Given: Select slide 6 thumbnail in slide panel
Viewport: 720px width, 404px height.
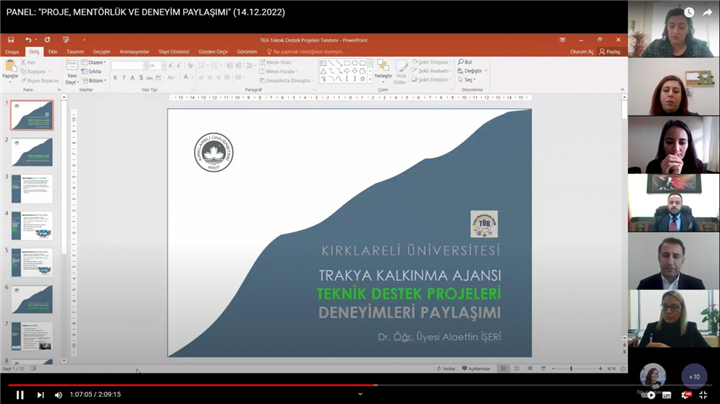Looking at the screenshot, I should point(32,299).
